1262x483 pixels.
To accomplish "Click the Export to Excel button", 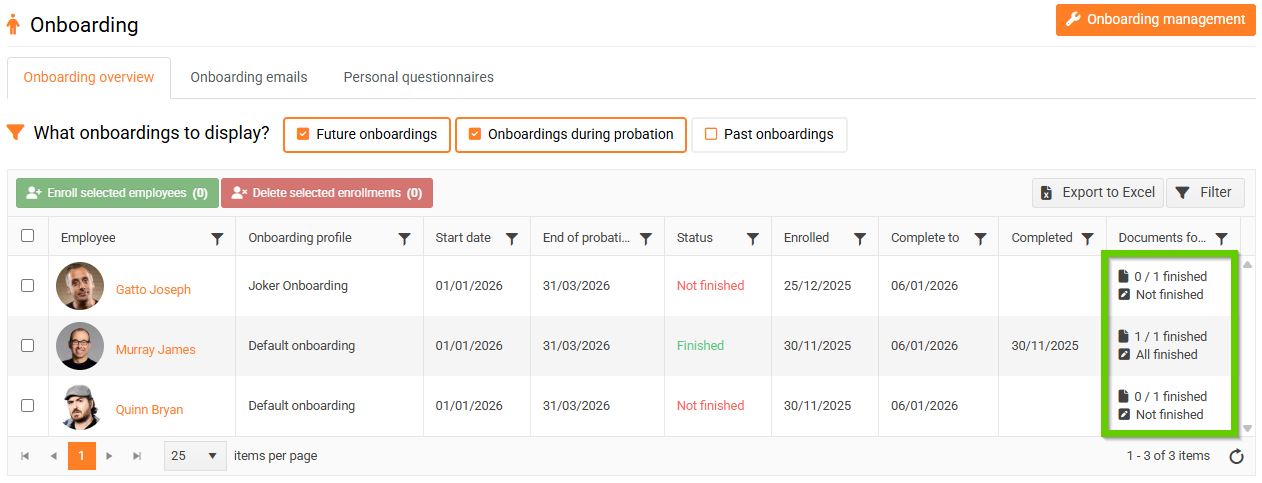I will 1097,193.
